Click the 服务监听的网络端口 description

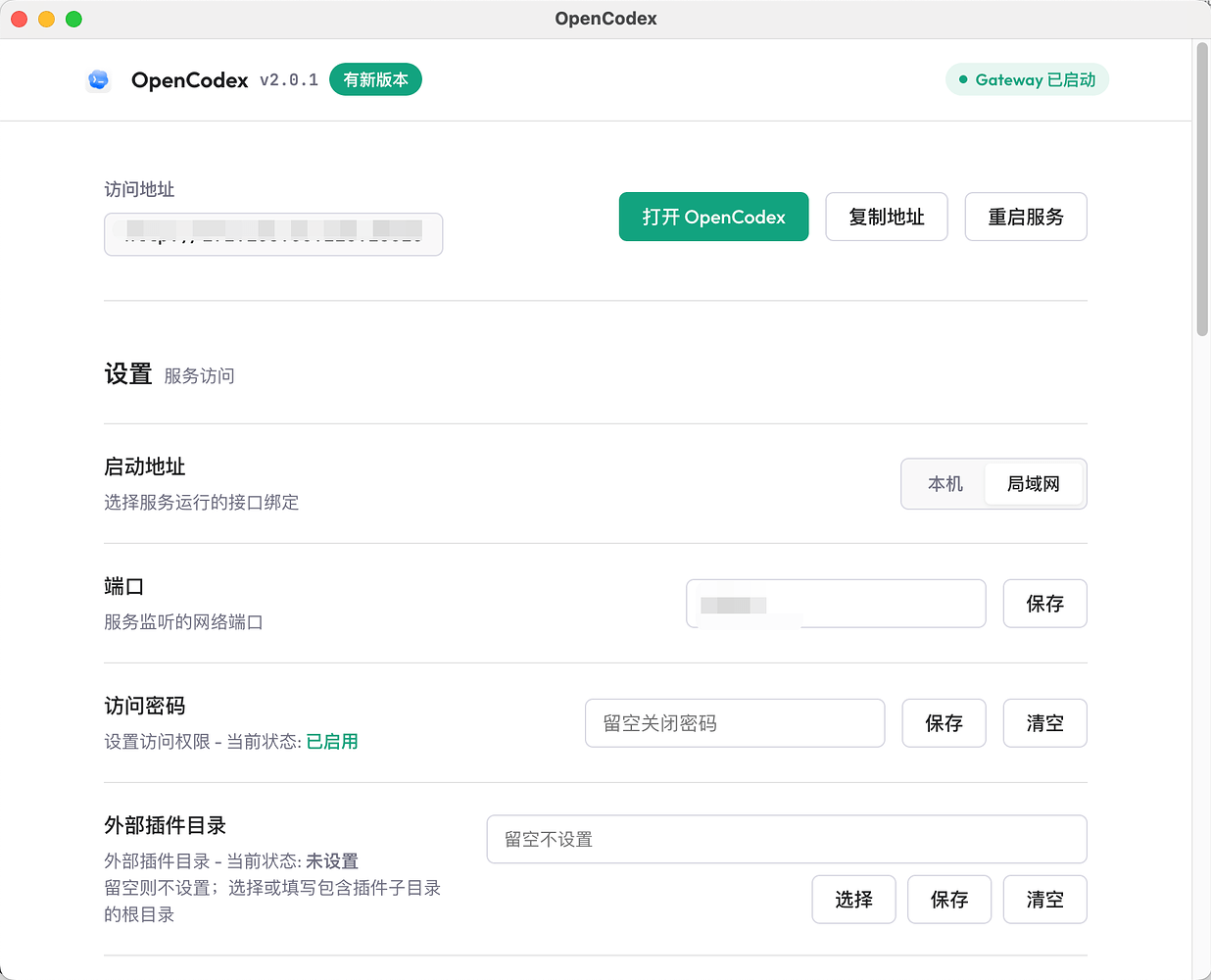click(x=183, y=622)
